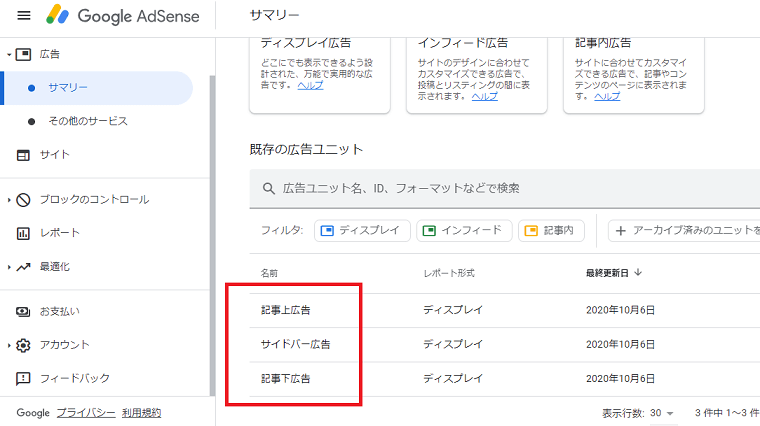Click the Google AdSense logo
The image size is (760, 426).
click(123, 16)
